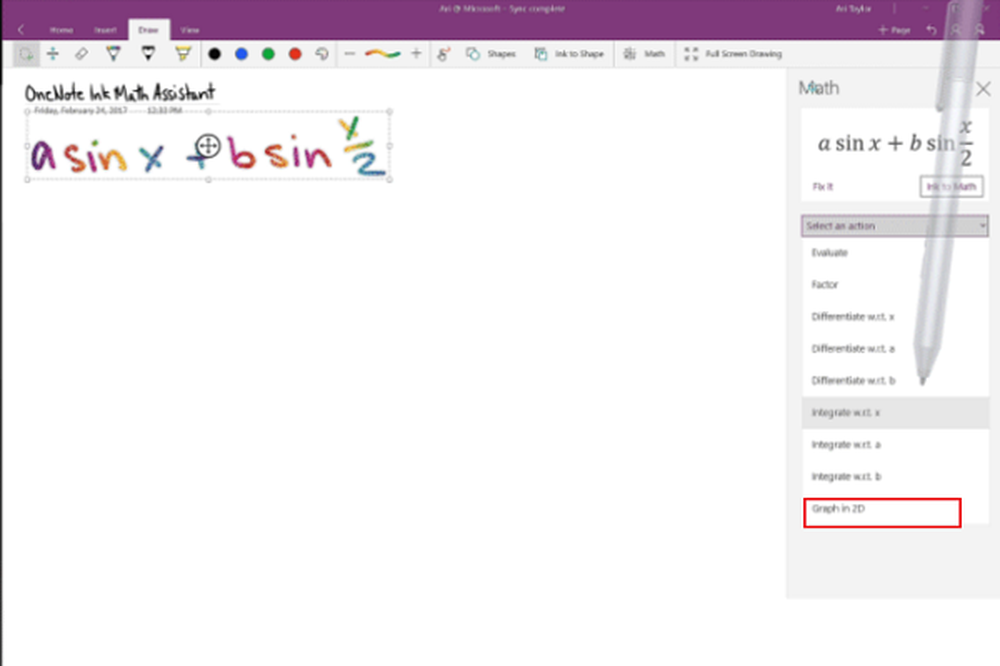Enable Ink to Shape conversion

click(569, 54)
